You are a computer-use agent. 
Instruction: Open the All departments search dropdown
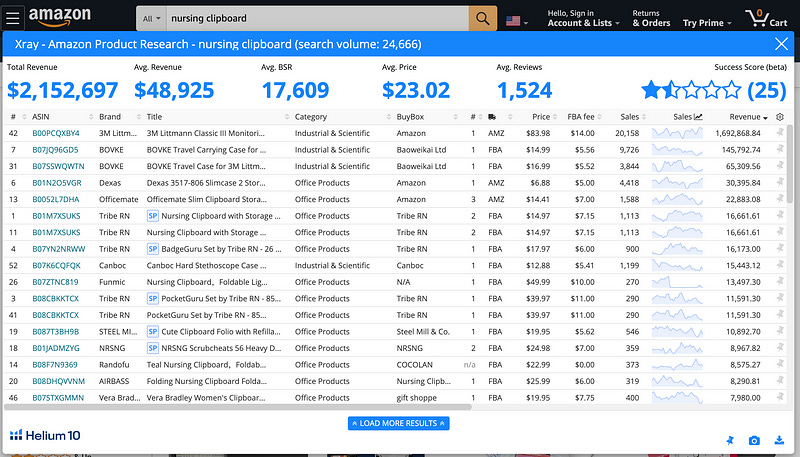[152, 18]
